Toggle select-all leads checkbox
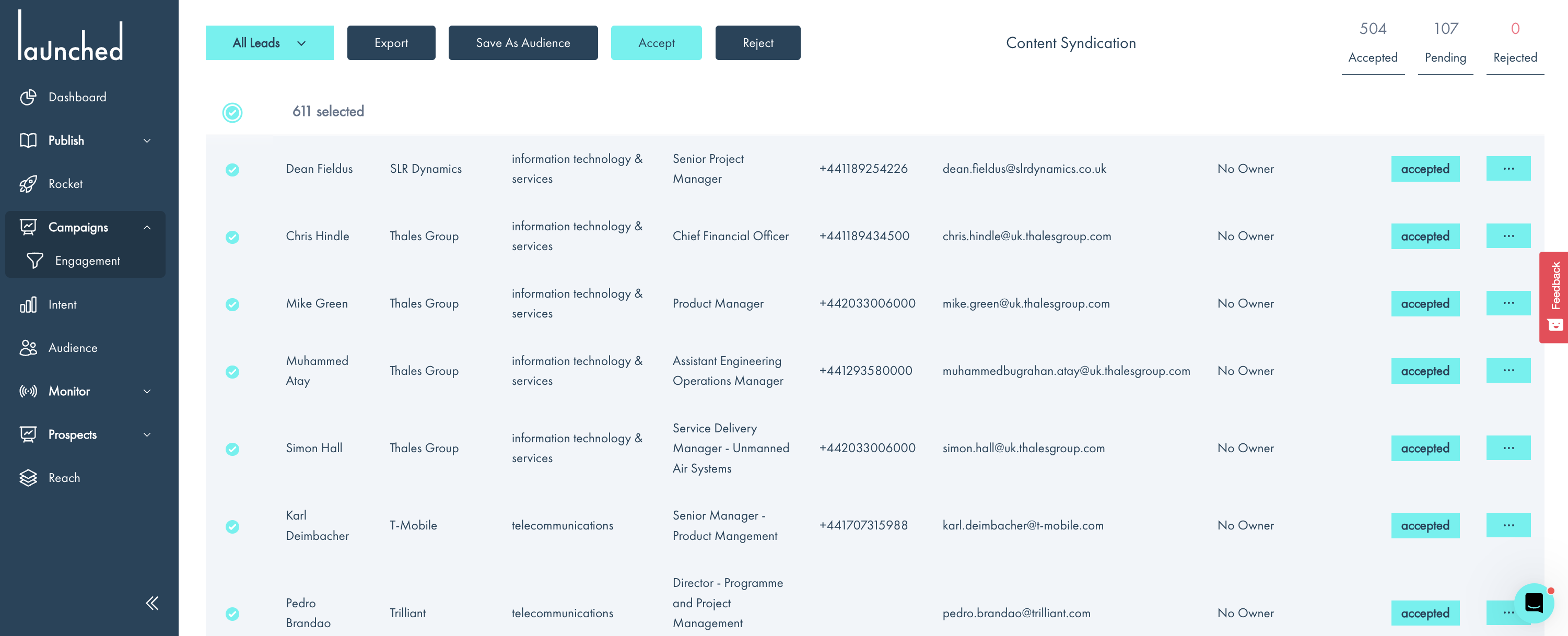This screenshot has height=636, width=1568. [232, 113]
